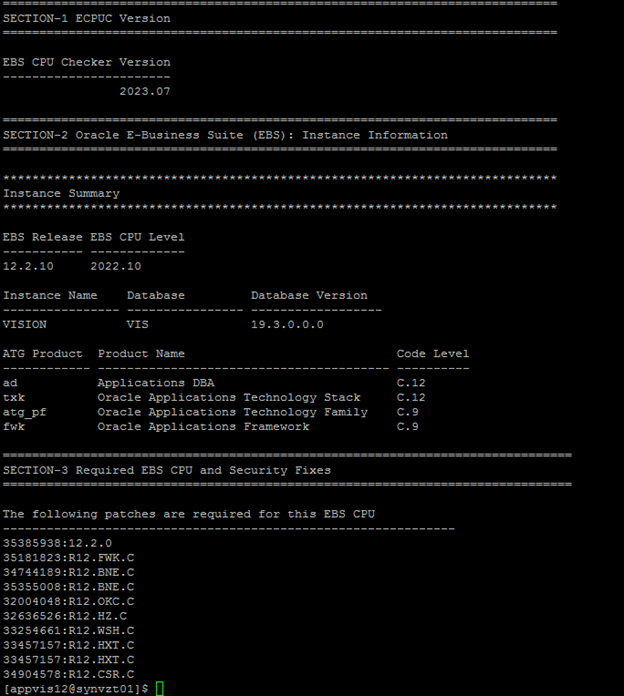The height and width of the screenshot is (696, 624).
Task: Click the SECTION-1 ECPUC Version heading
Action: (87, 19)
